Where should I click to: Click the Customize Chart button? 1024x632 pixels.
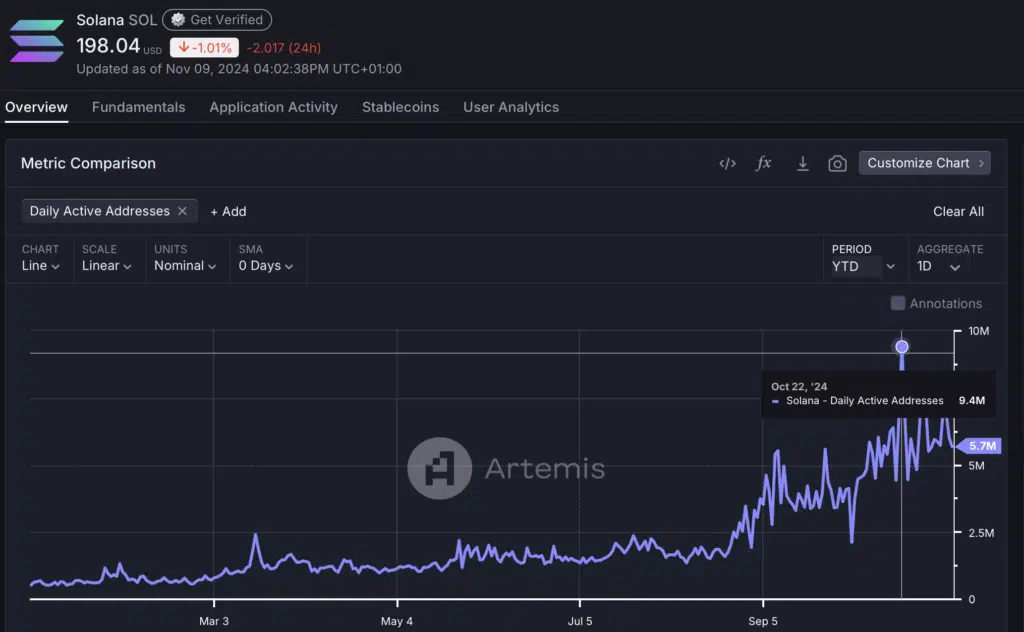[925, 163]
